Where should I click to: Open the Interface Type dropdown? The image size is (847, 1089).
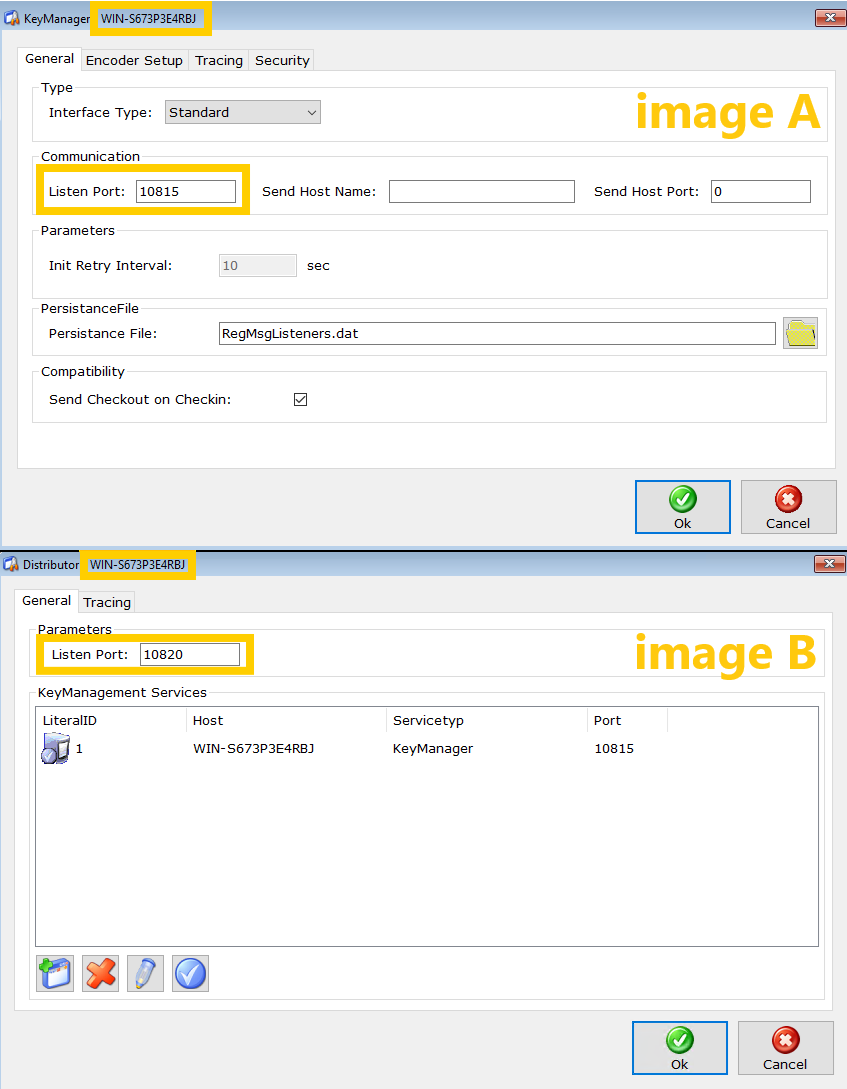point(243,112)
